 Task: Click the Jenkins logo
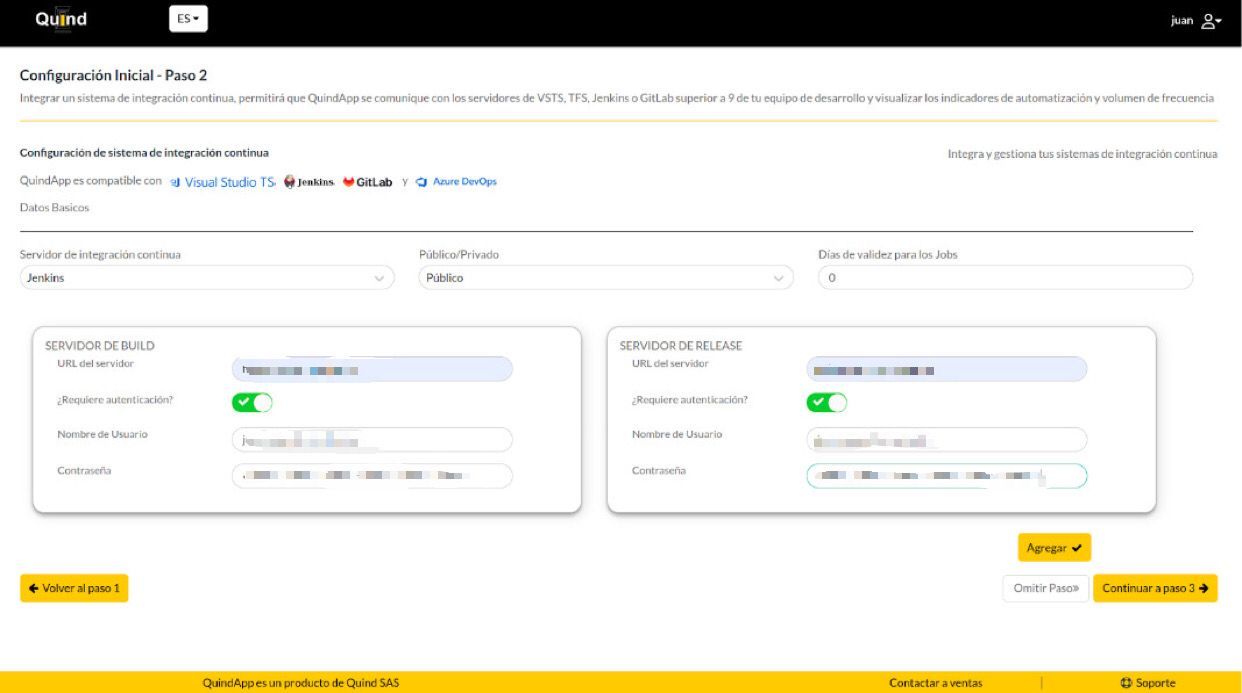coord(309,182)
